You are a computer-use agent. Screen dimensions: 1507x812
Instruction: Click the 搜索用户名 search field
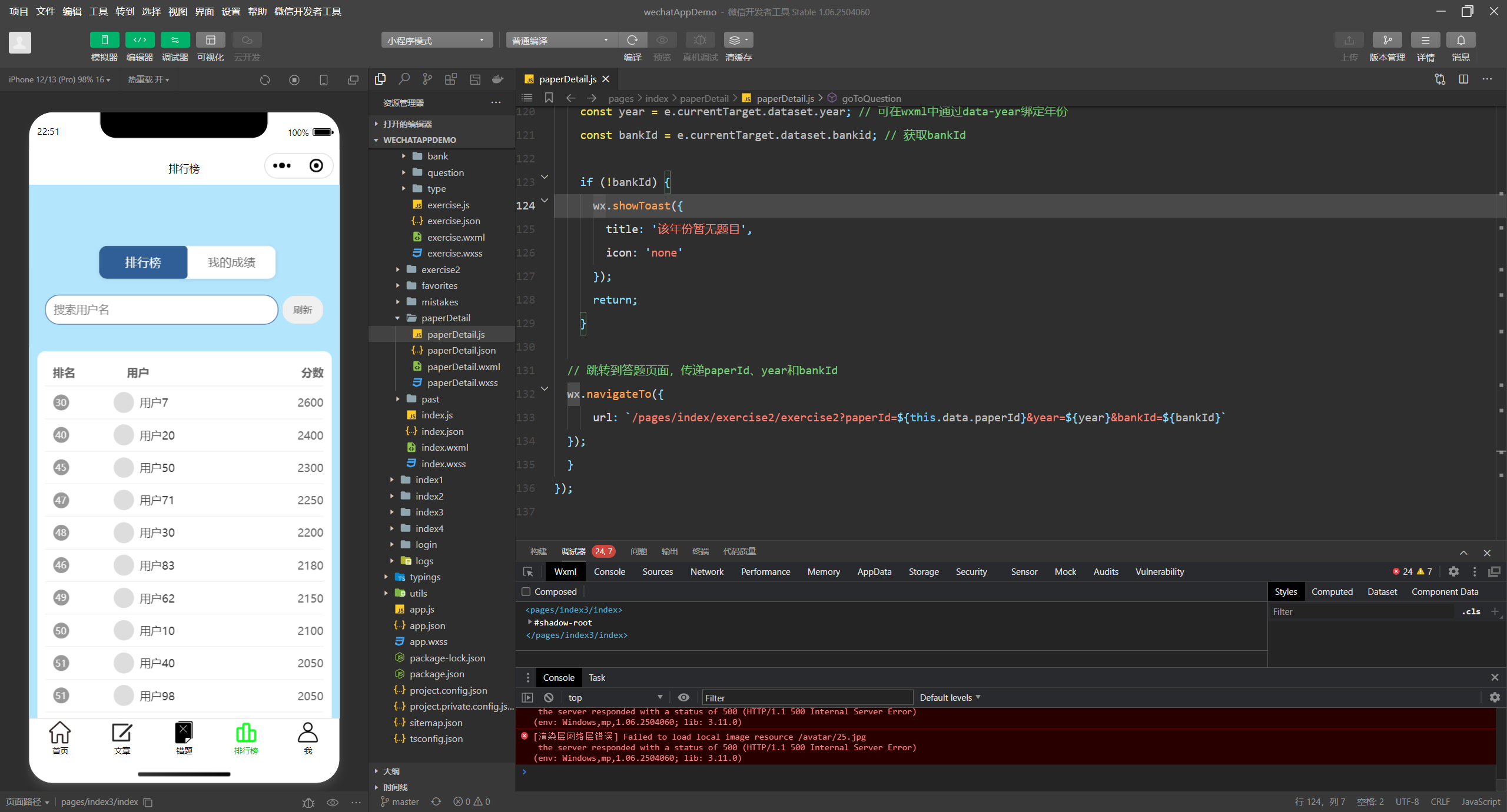[x=161, y=310]
